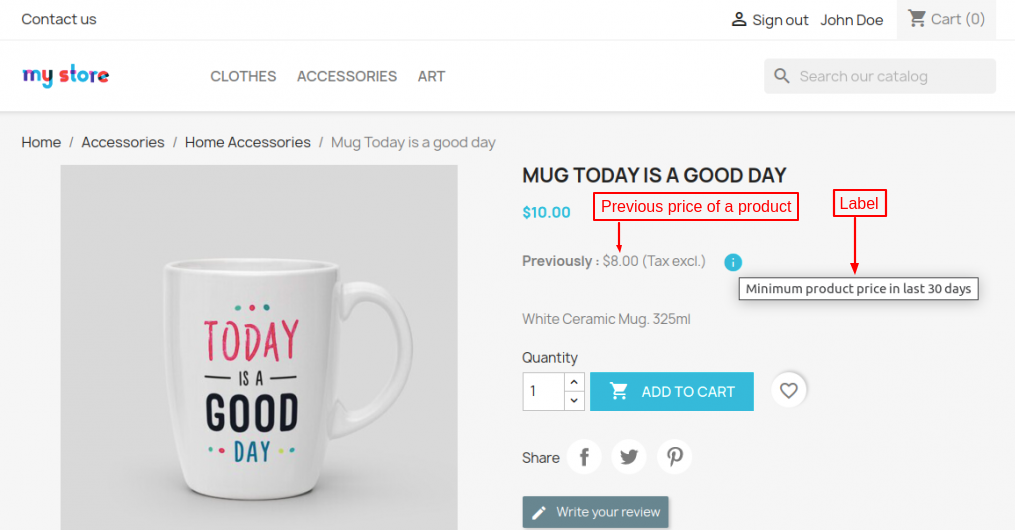
Task: Share product on Facebook
Action: pyautogui.click(x=584, y=457)
